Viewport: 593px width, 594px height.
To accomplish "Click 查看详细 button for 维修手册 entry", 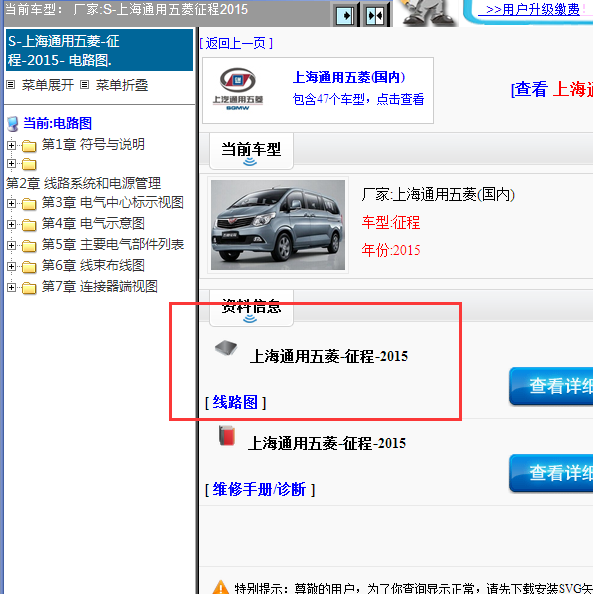I will [551, 474].
